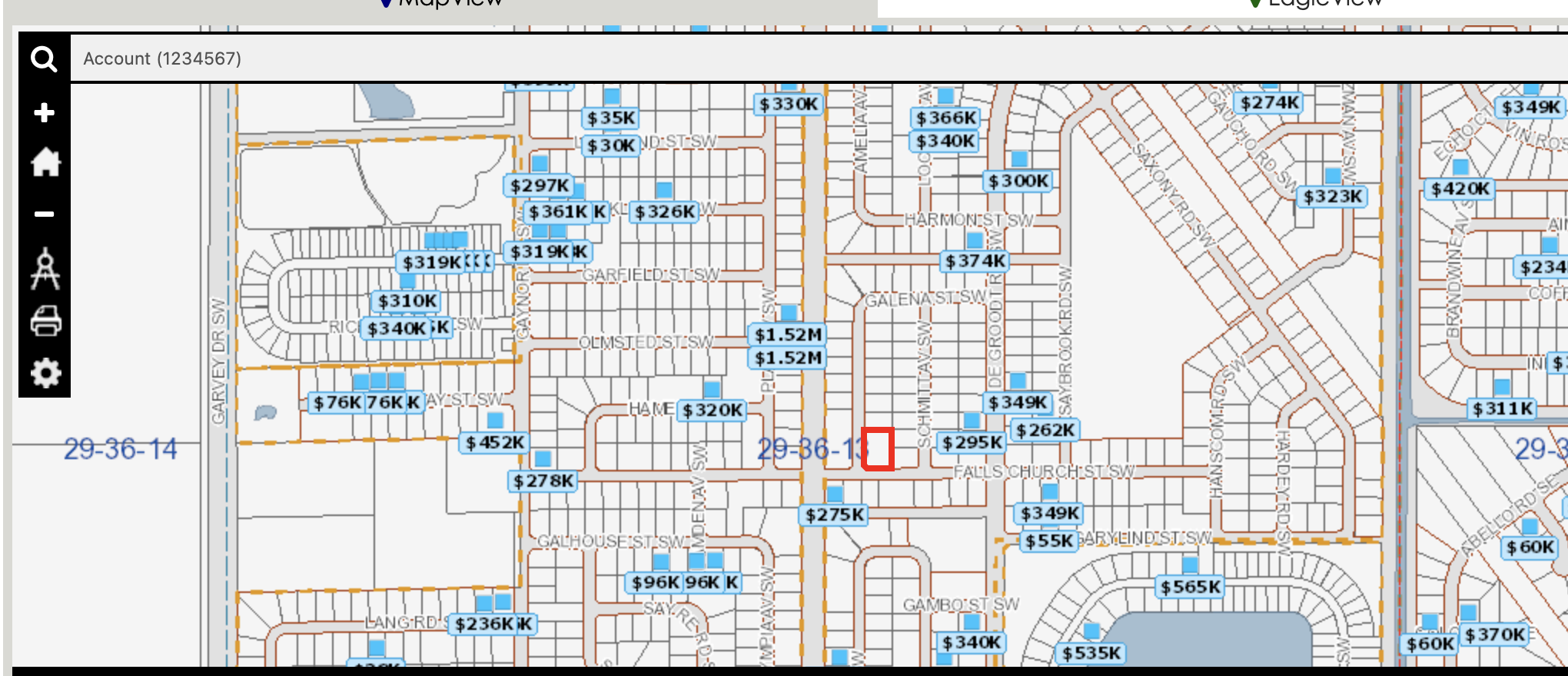The image size is (1568, 676).
Task: Switch to the Map View tab
Action: click(442, 3)
